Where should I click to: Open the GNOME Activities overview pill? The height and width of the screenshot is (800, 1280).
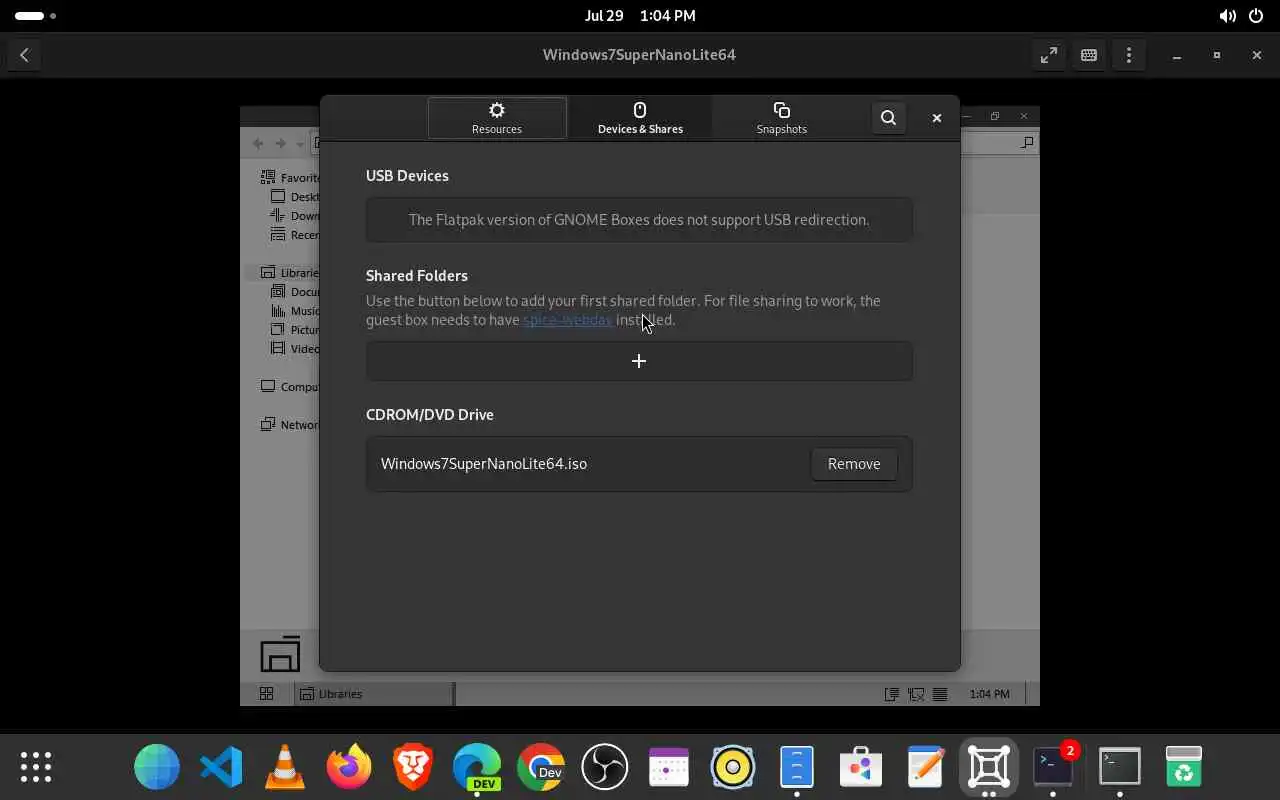(x=36, y=16)
